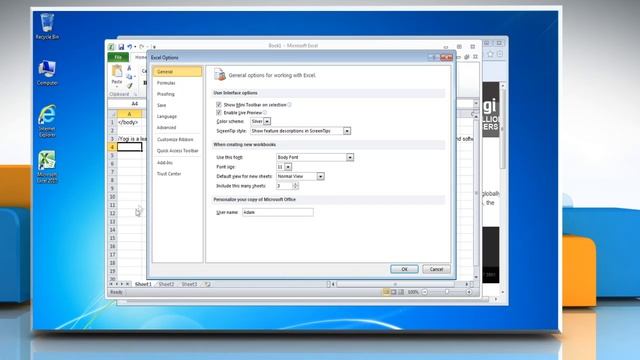The height and width of the screenshot is (360, 640).
Task: Click the Undo icon in Excel title bar
Action: (129, 47)
